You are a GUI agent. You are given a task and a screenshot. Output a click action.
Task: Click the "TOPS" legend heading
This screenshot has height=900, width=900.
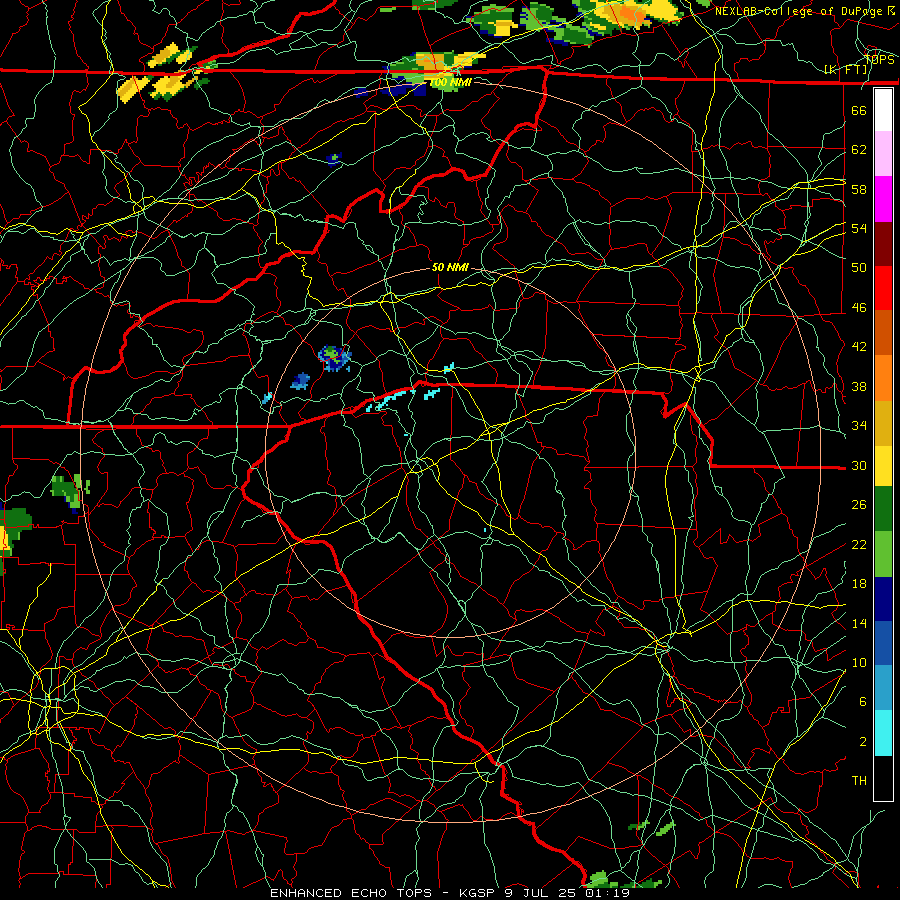879,60
